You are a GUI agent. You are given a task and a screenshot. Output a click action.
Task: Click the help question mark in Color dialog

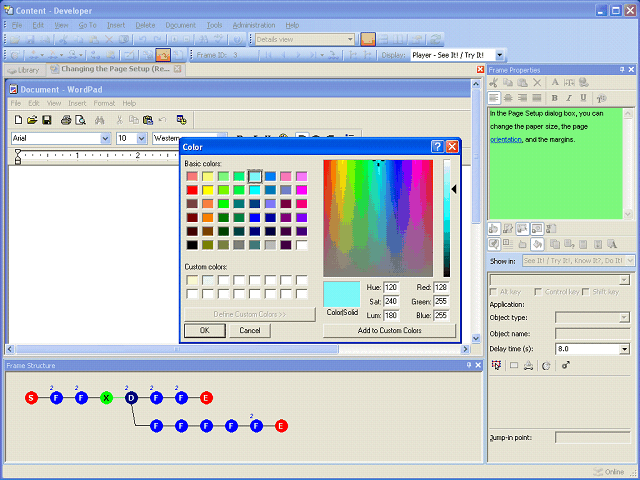tap(437, 147)
